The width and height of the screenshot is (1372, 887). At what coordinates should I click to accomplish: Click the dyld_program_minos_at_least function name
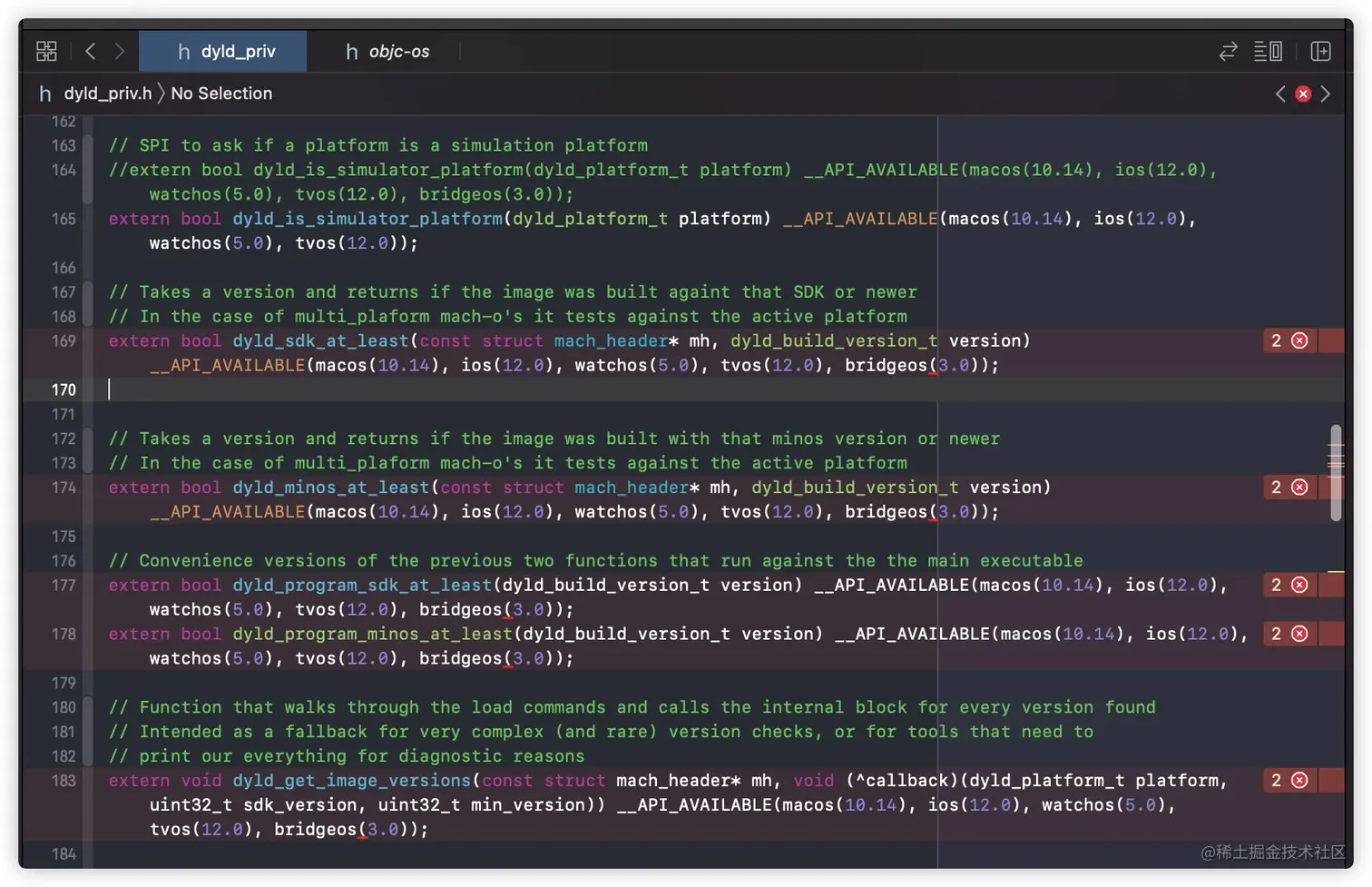click(372, 634)
